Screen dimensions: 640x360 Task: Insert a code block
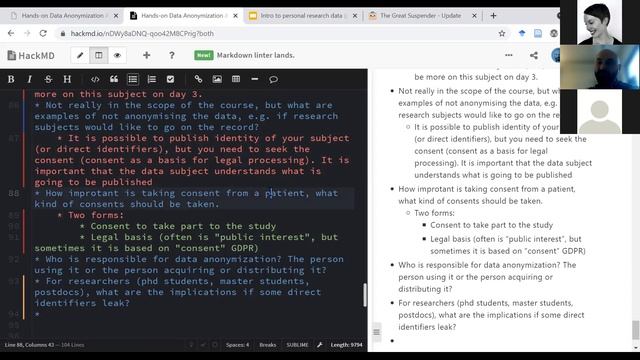click(95, 79)
